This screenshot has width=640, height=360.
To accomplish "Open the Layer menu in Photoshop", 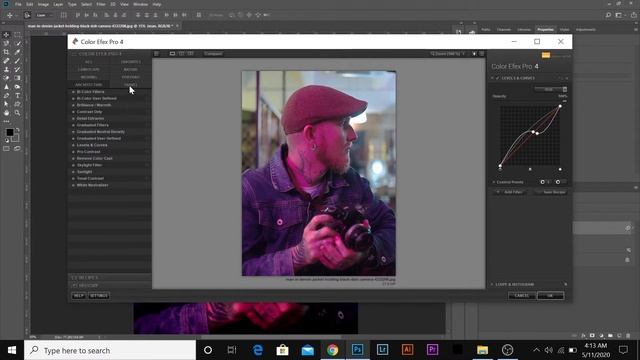I will coord(58,4).
